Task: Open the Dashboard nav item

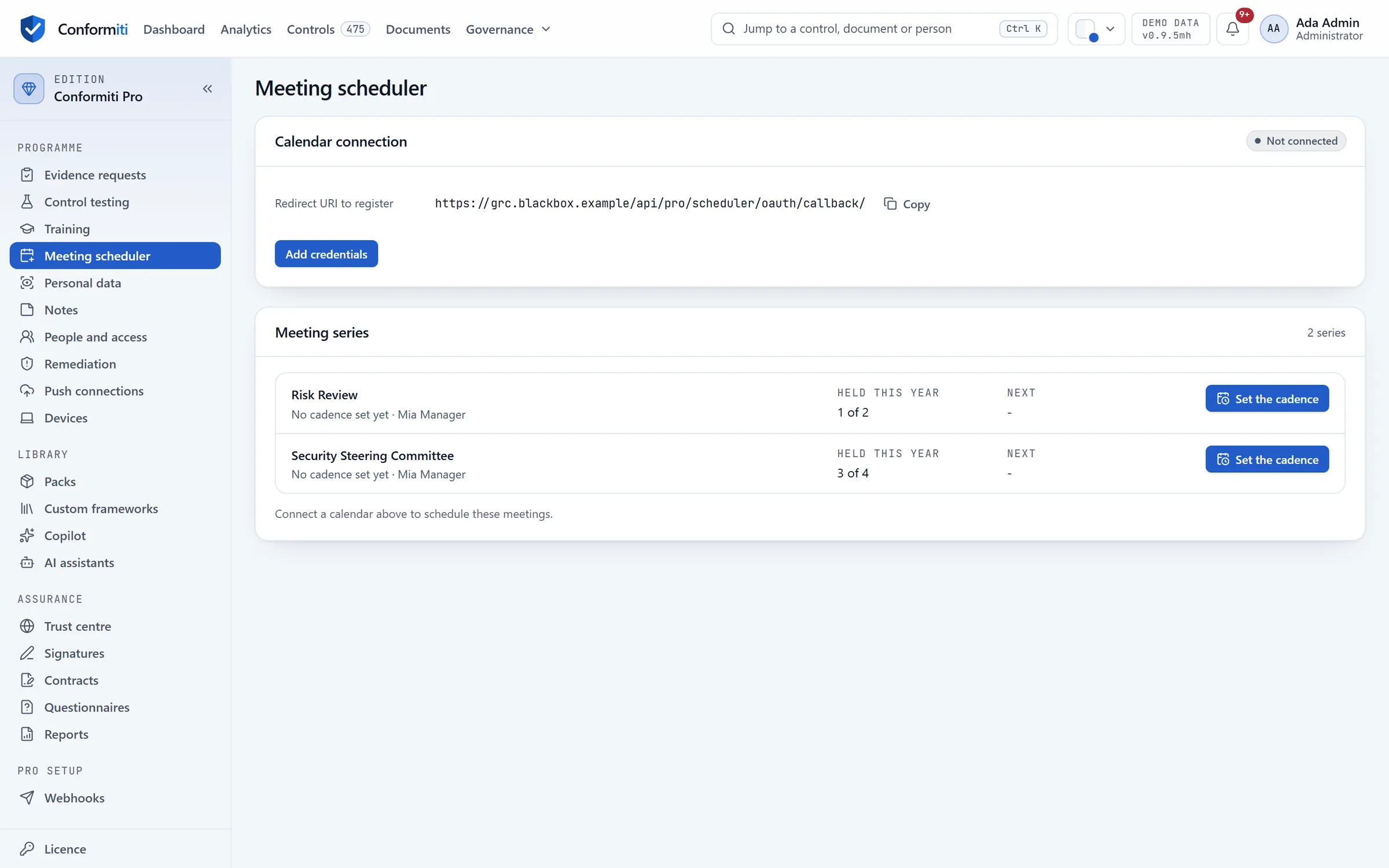Action: tap(174, 29)
